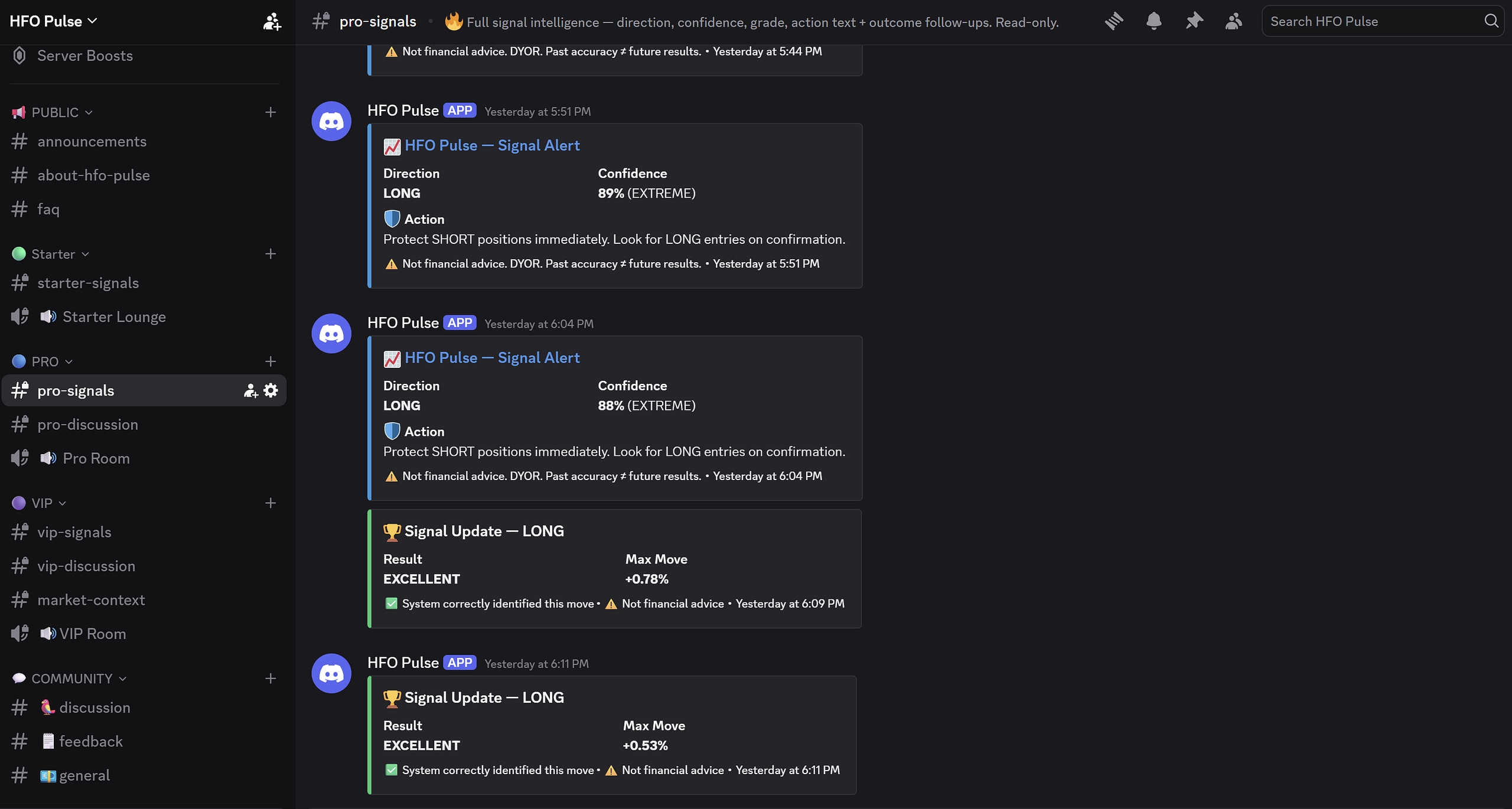This screenshot has width=1512, height=809.
Task: Open Signal Alert link in 89% confidence embed
Action: pyautogui.click(x=492, y=145)
